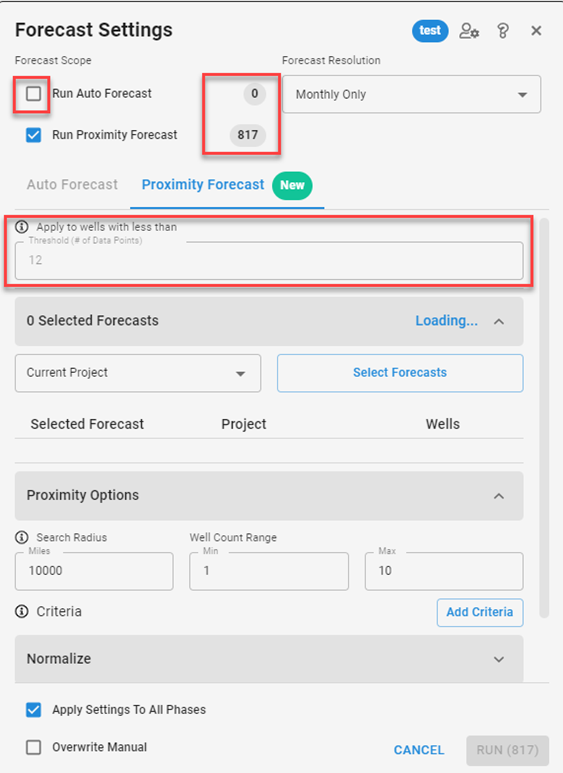The width and height of the screenshot is (563, 773).
Task: Enable the Run Auto Forecast checkbox
Action: (x=34, y=93)
